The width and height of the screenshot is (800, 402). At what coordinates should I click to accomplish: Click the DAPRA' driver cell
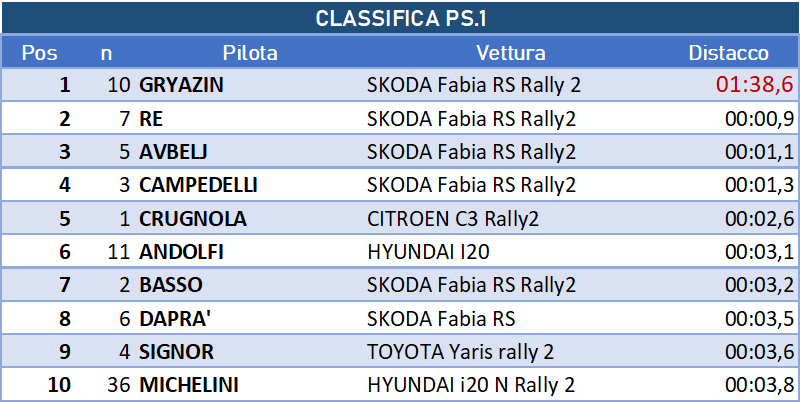click(175, 318)
